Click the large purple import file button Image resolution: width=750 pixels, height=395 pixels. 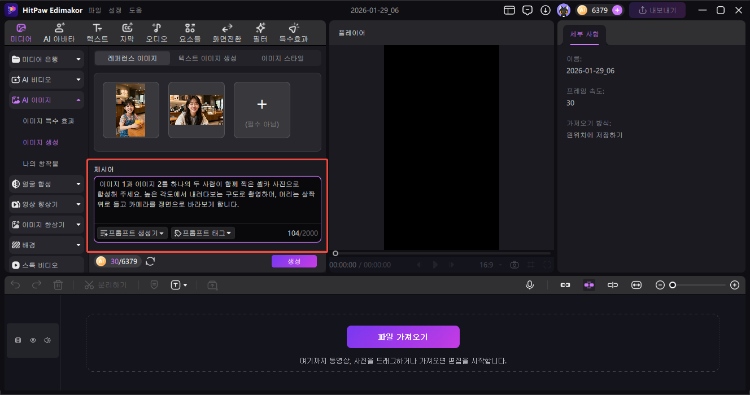tap(403, 337)
